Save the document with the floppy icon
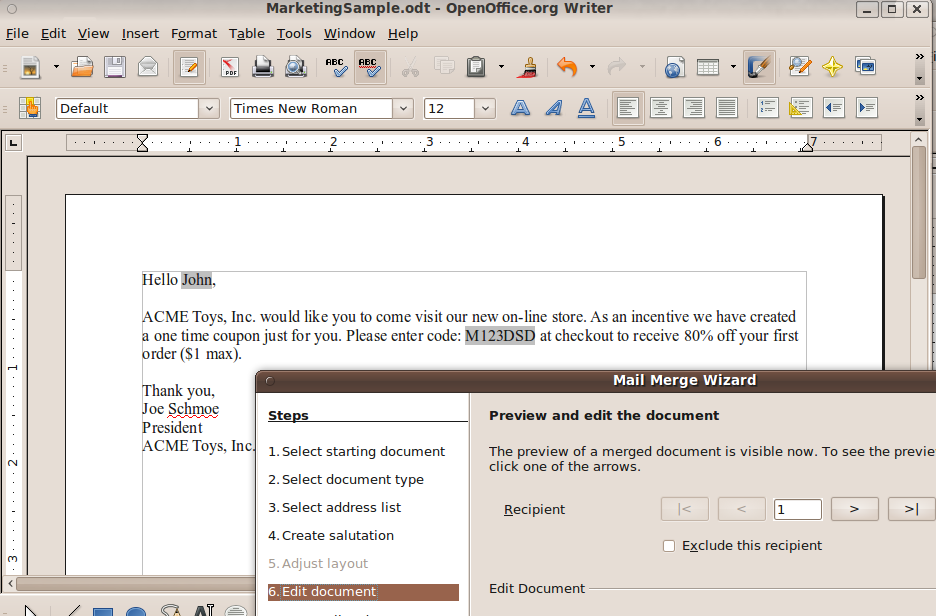The image size is (936, 616). click(115, 67)
